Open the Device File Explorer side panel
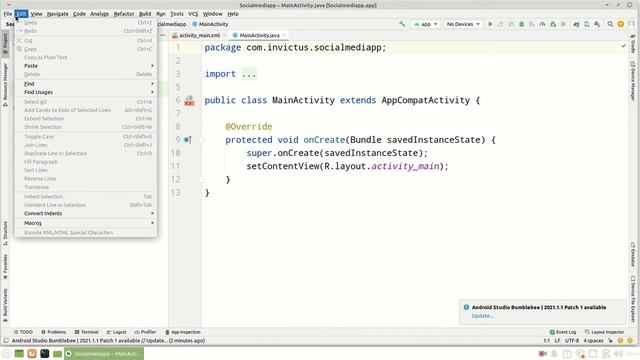Viewport: 640px width, 360px height. tap(633, 299)
